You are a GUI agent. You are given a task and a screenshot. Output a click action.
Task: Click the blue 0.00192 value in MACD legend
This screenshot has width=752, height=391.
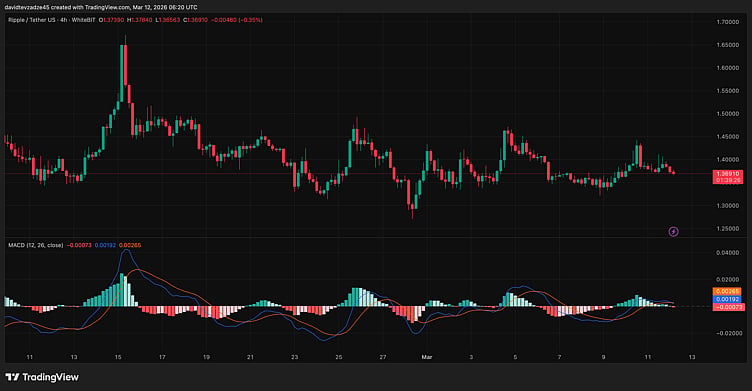point(105,245)
